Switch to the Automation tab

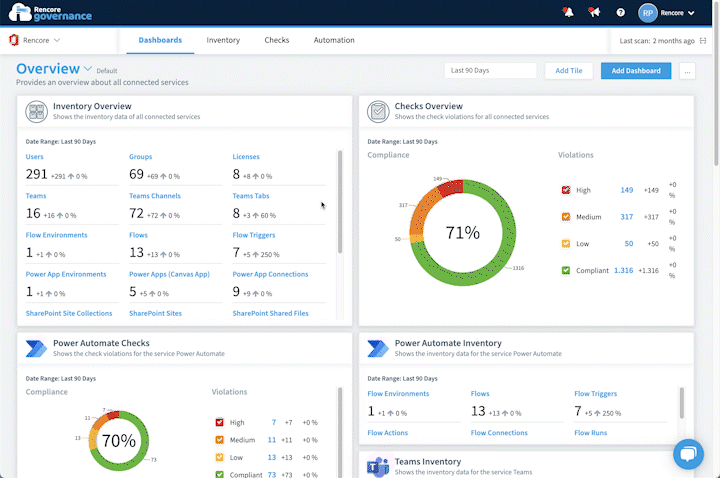pos(334,40)
